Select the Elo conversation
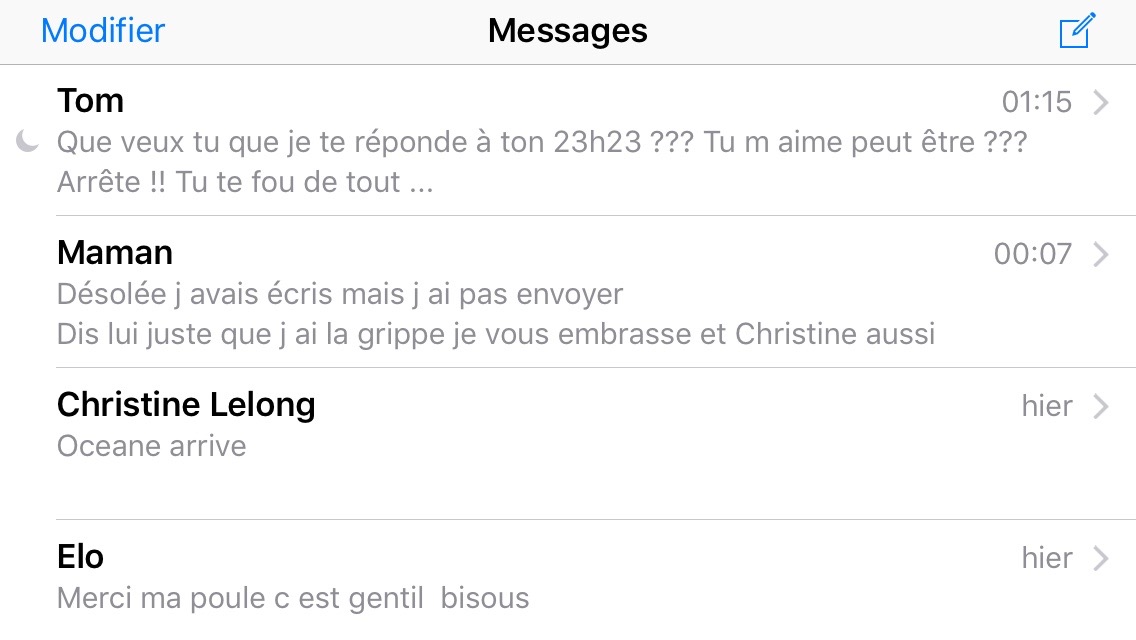The image size is (1136, 640). click(81, 557)
